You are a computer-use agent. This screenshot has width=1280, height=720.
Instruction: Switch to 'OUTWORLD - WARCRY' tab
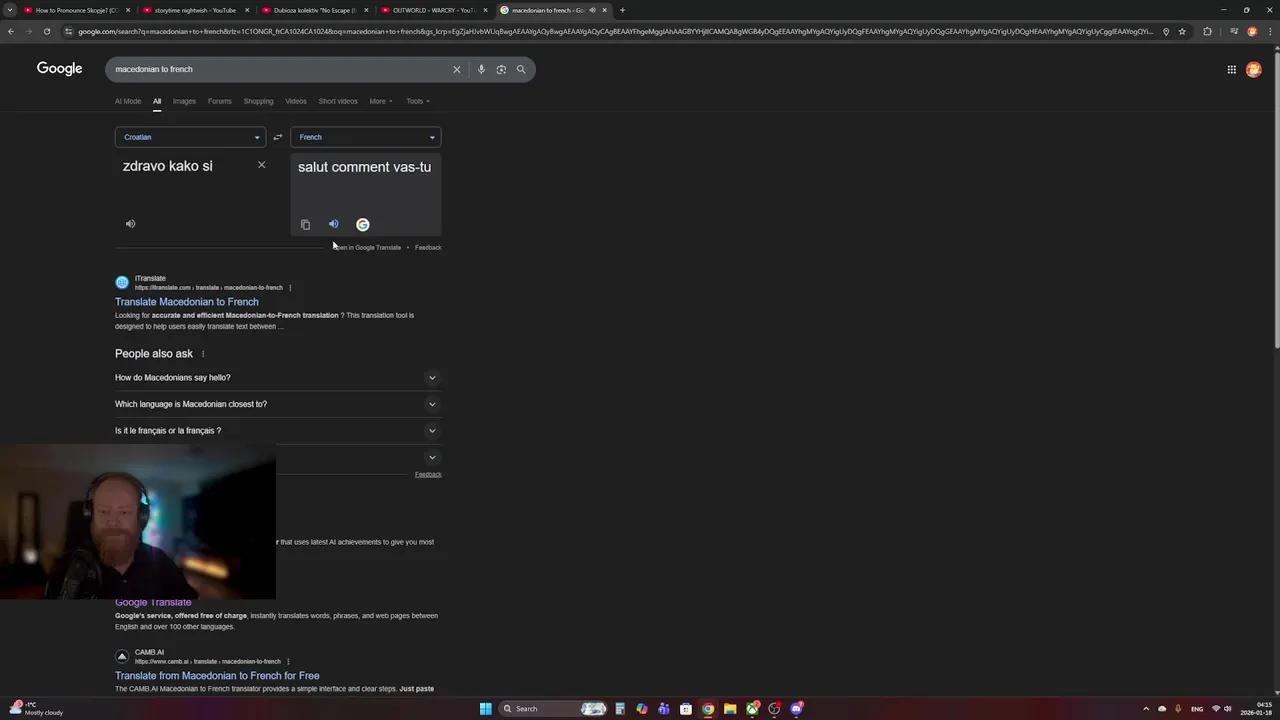(433, 10)
